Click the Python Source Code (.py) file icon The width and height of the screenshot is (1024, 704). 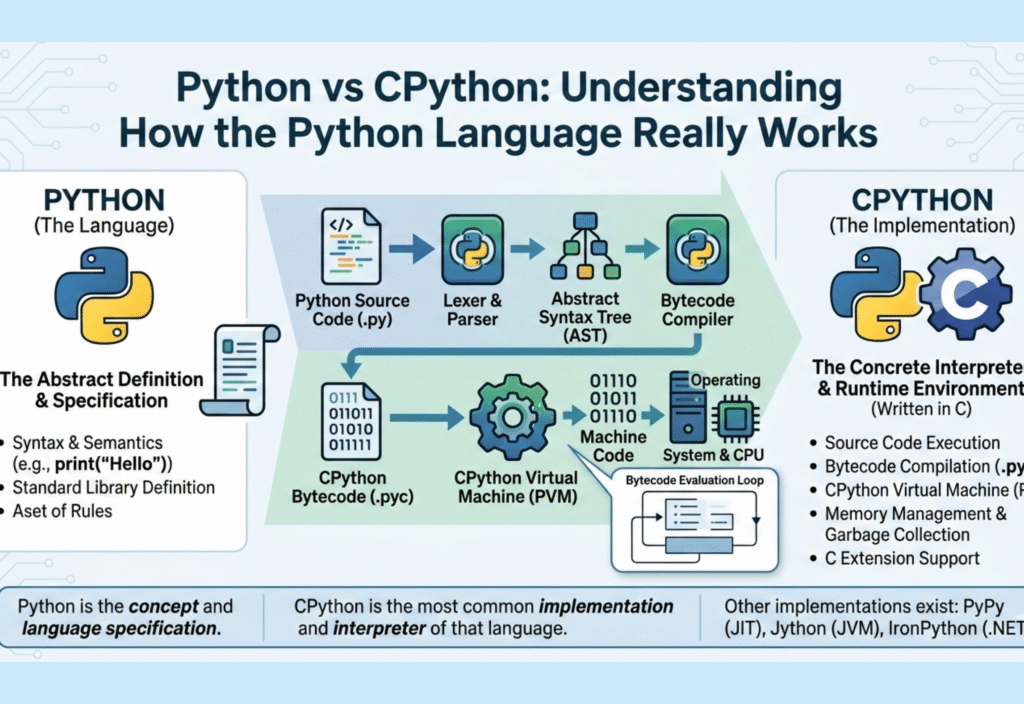click(x=352, y=245)
